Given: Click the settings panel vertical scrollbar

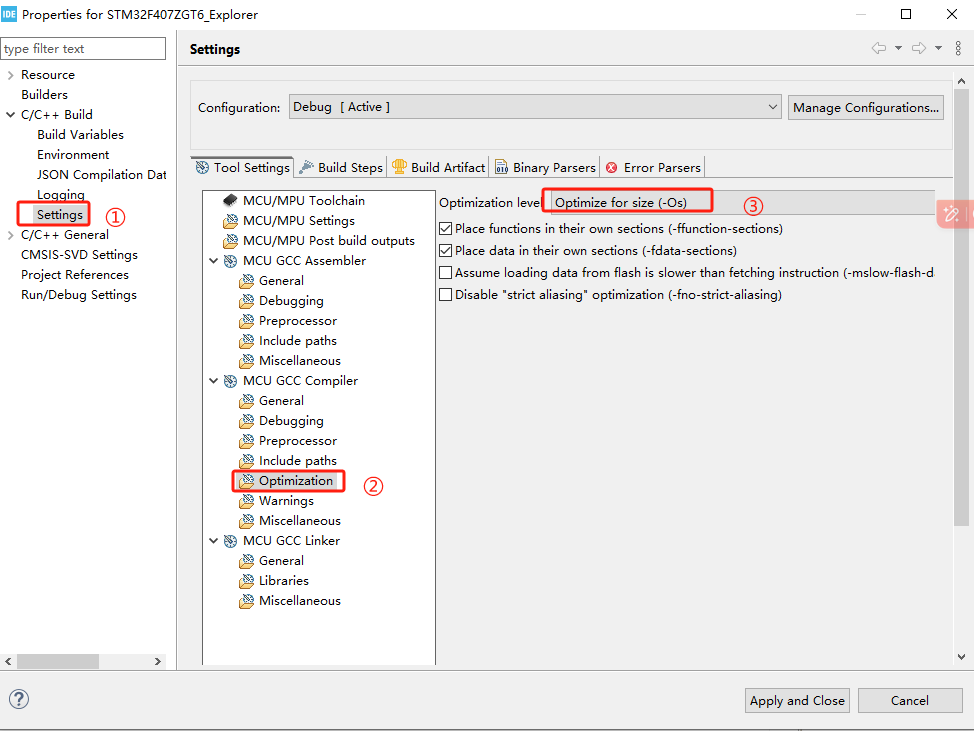Looking at the screenshot, I should point(961,307).
